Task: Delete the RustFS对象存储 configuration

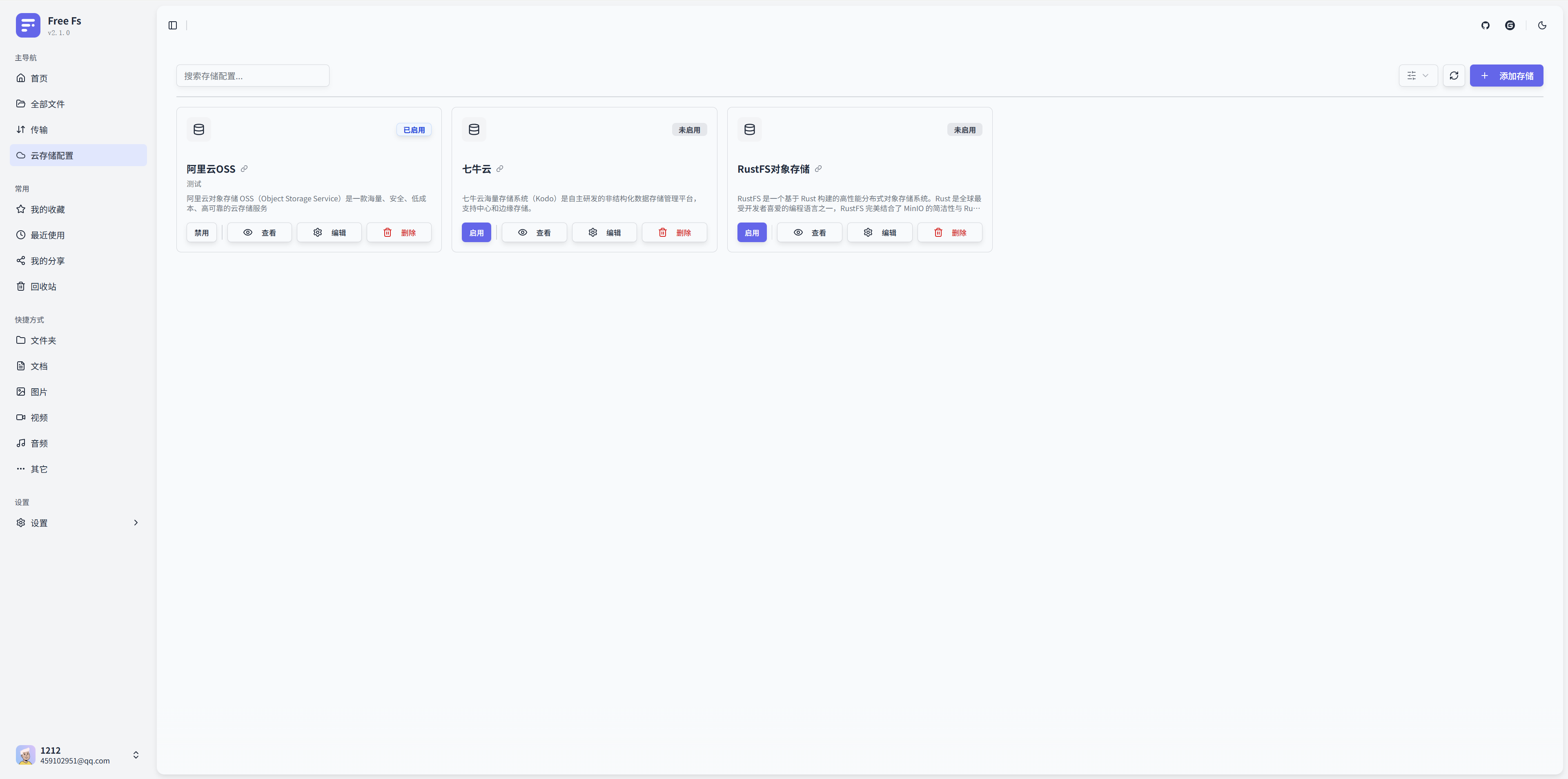Action: 949,232
